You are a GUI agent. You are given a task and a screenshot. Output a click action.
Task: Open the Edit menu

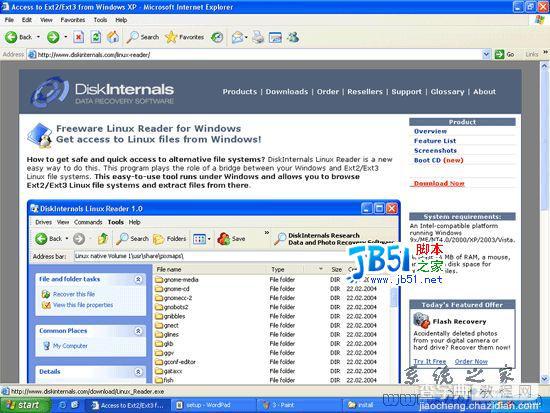pos(27,20)
